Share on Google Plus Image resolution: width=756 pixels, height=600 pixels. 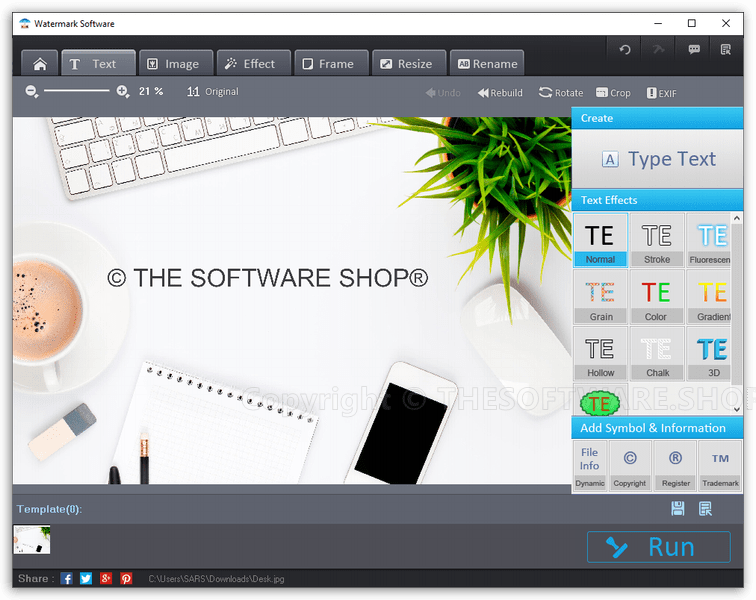106,578
